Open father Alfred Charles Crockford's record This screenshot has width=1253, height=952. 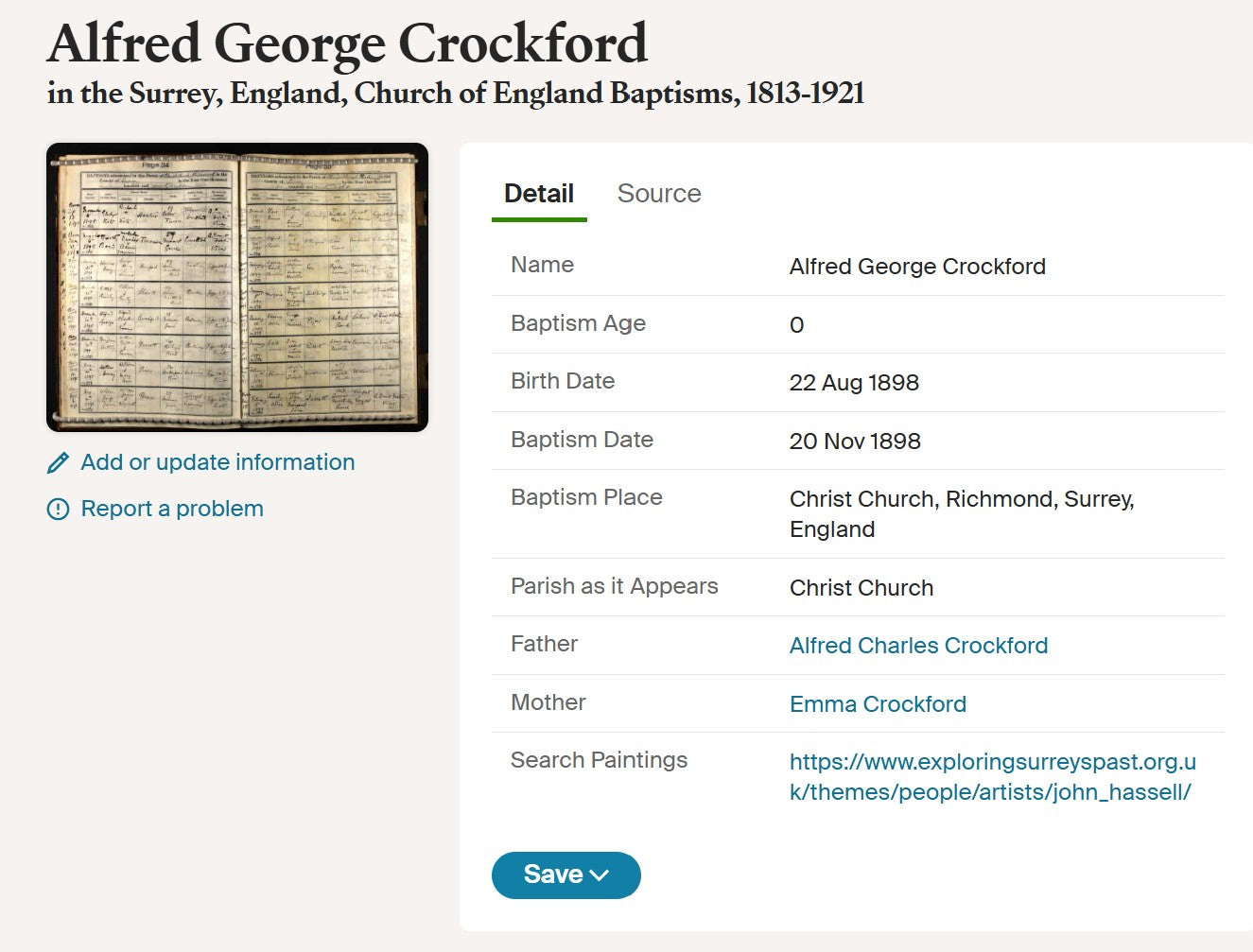[918, 646]
